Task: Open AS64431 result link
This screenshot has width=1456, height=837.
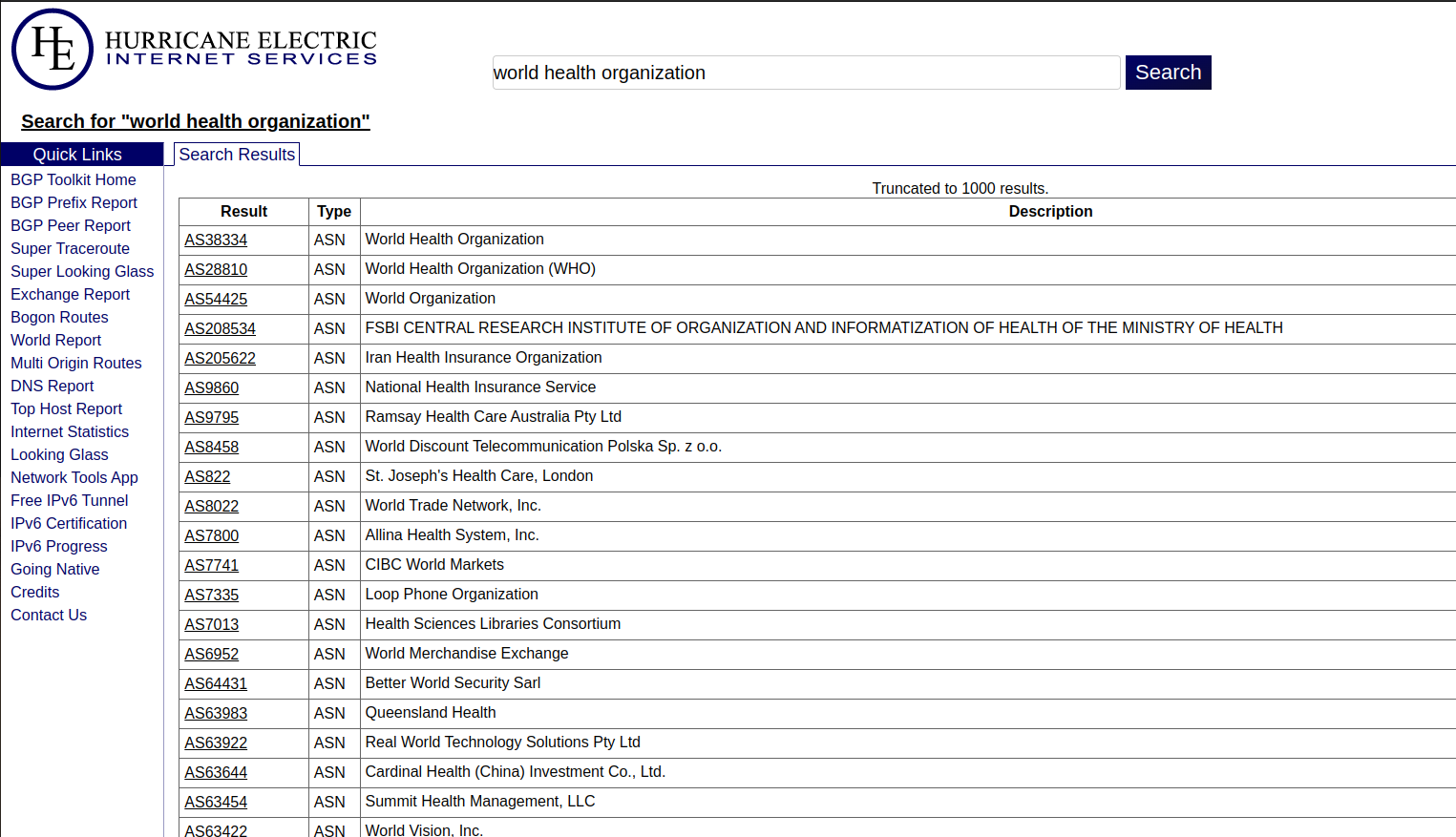Action: [x=216, y=683]
